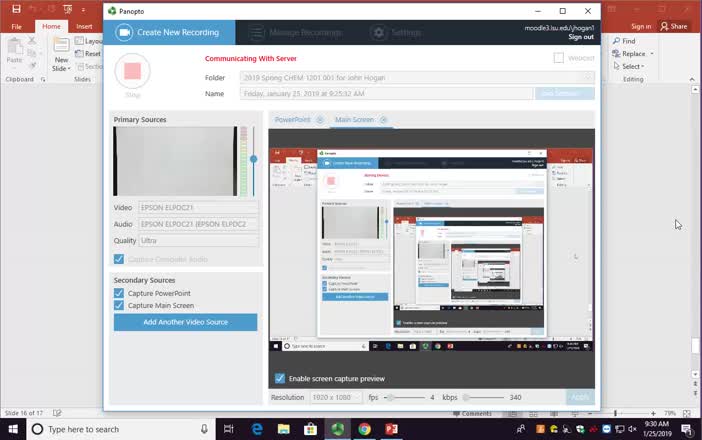The width and height of the screenshot is (702, 440).
Task: Select the Video source dropdown
Action: point(198,208)
